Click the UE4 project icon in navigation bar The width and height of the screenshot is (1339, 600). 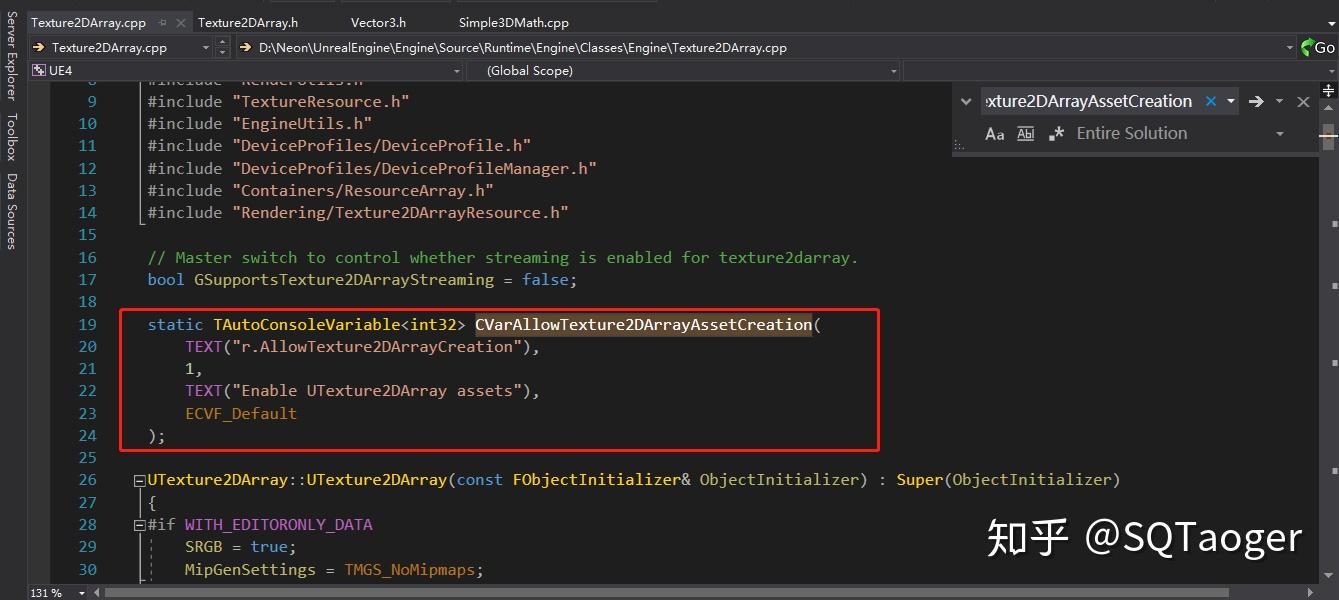[x=37, y=70]
